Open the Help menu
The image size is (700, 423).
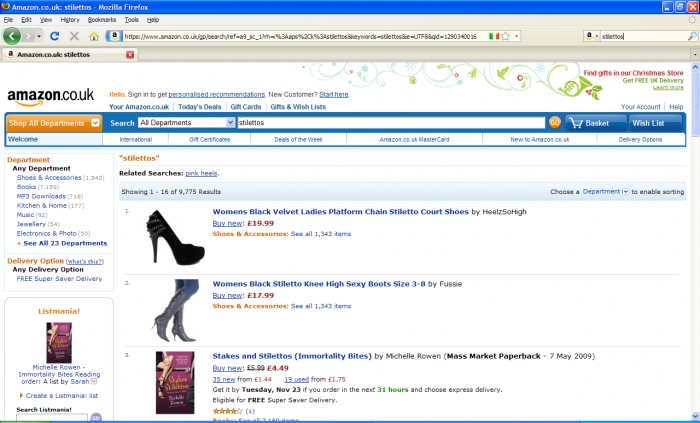click(x=153, y=20)
